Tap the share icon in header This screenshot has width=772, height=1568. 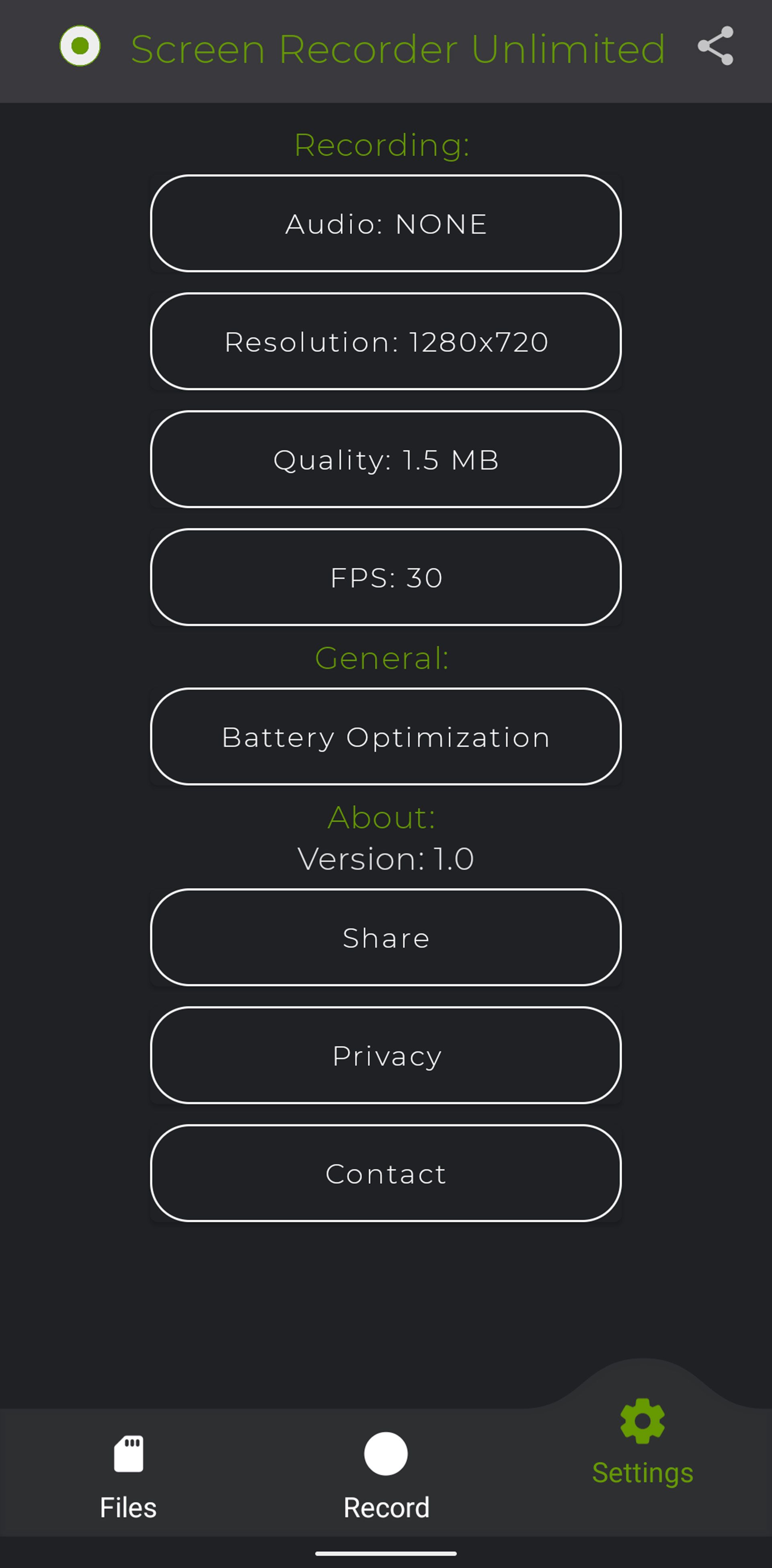(x=715, y=46)
